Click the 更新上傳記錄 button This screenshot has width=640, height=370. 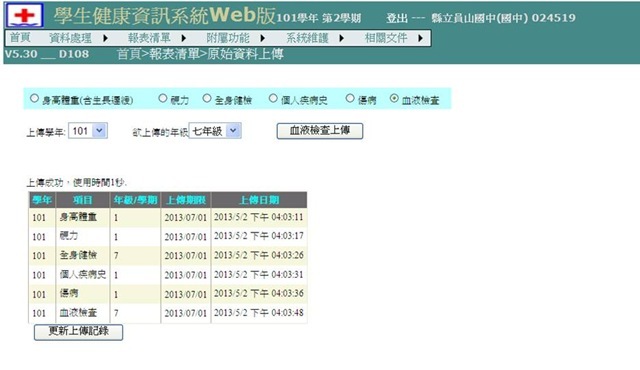(78, 332)
